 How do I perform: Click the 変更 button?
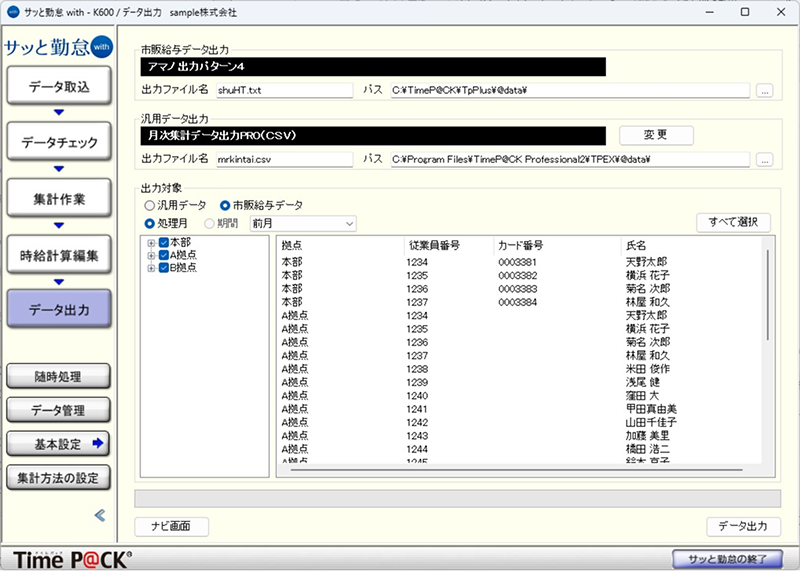tap(656, 135)
